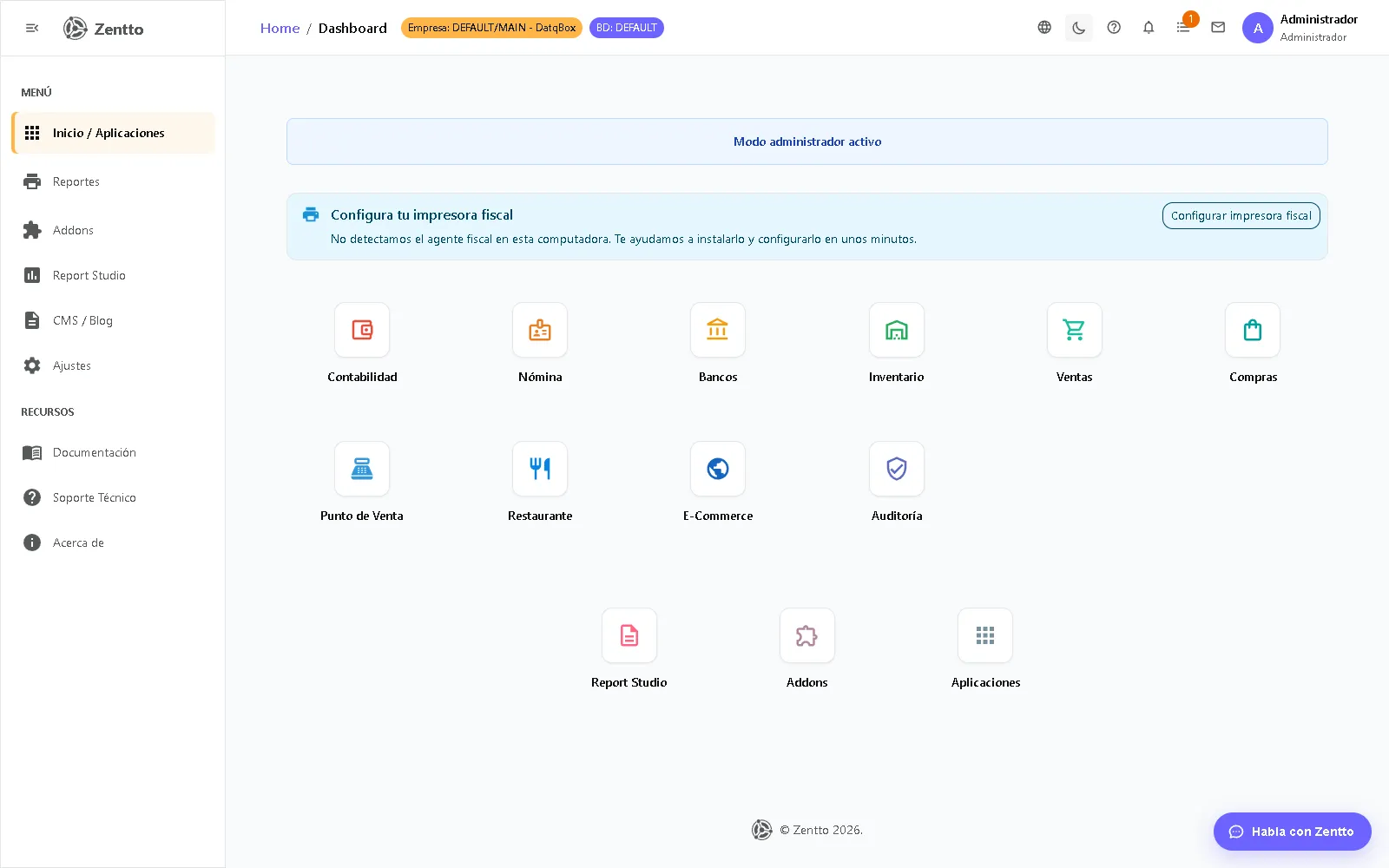Open the language globe icon in header
Image resolution: width=1389 pixels, height=868 pixels.
tap(1044, 28)
